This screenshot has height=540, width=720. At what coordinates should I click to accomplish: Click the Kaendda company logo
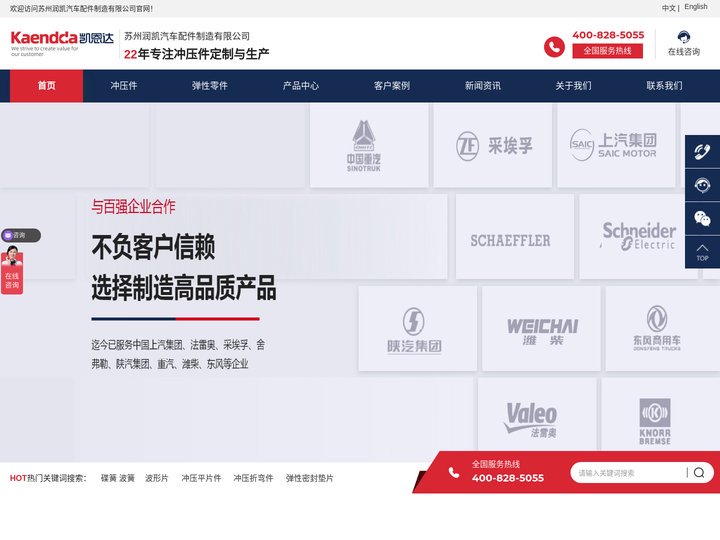62,43
